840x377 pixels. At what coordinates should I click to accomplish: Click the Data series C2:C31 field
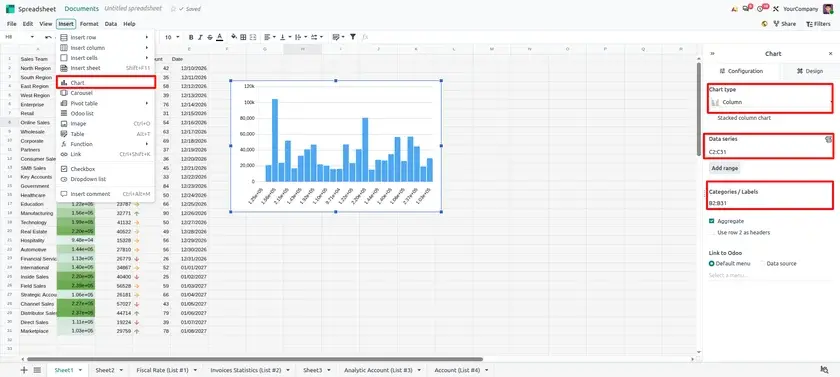point(771,152)
